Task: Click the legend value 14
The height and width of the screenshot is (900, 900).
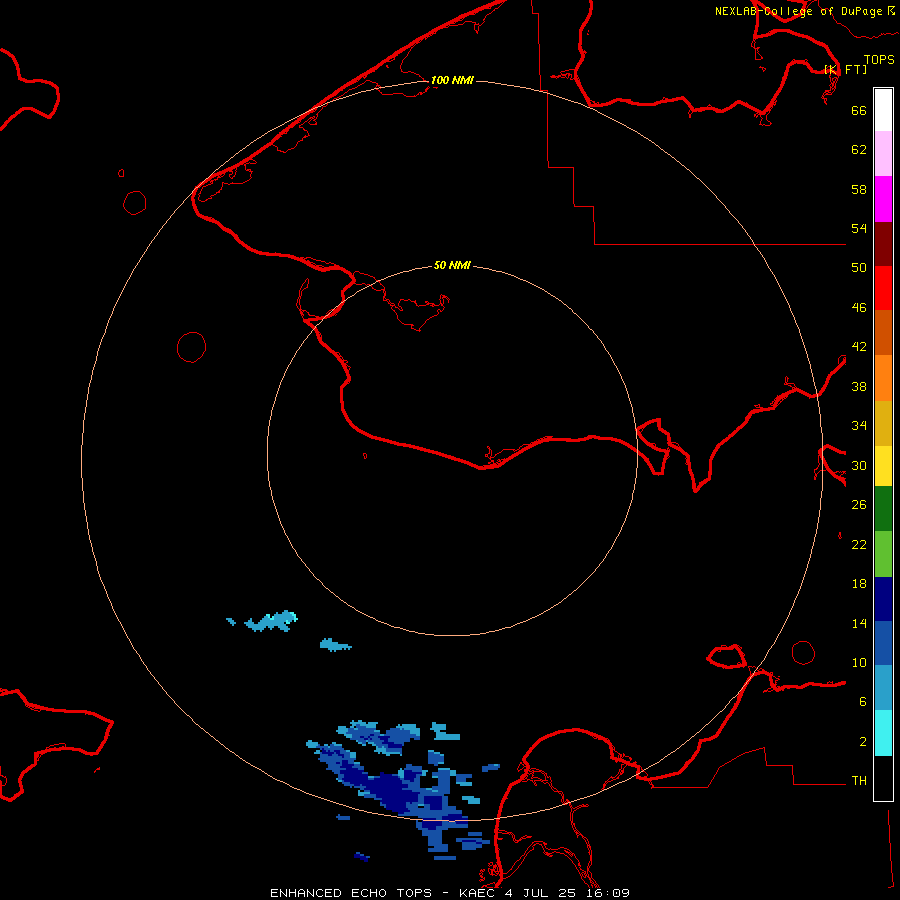Action: pos(859,623)
